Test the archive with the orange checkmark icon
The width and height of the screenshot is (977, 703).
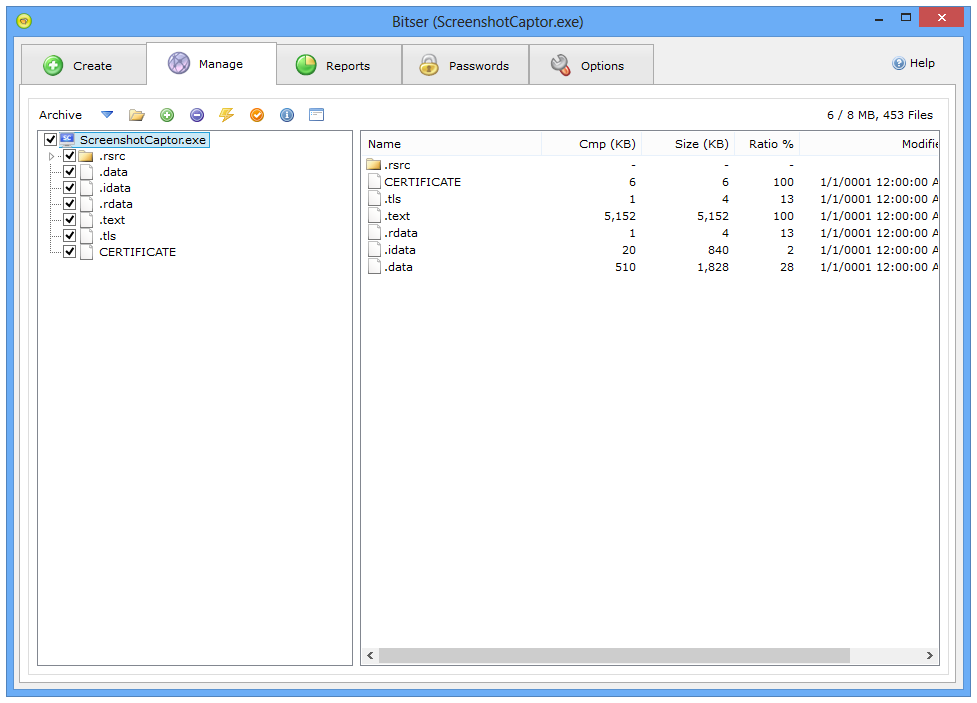point(257,114)
